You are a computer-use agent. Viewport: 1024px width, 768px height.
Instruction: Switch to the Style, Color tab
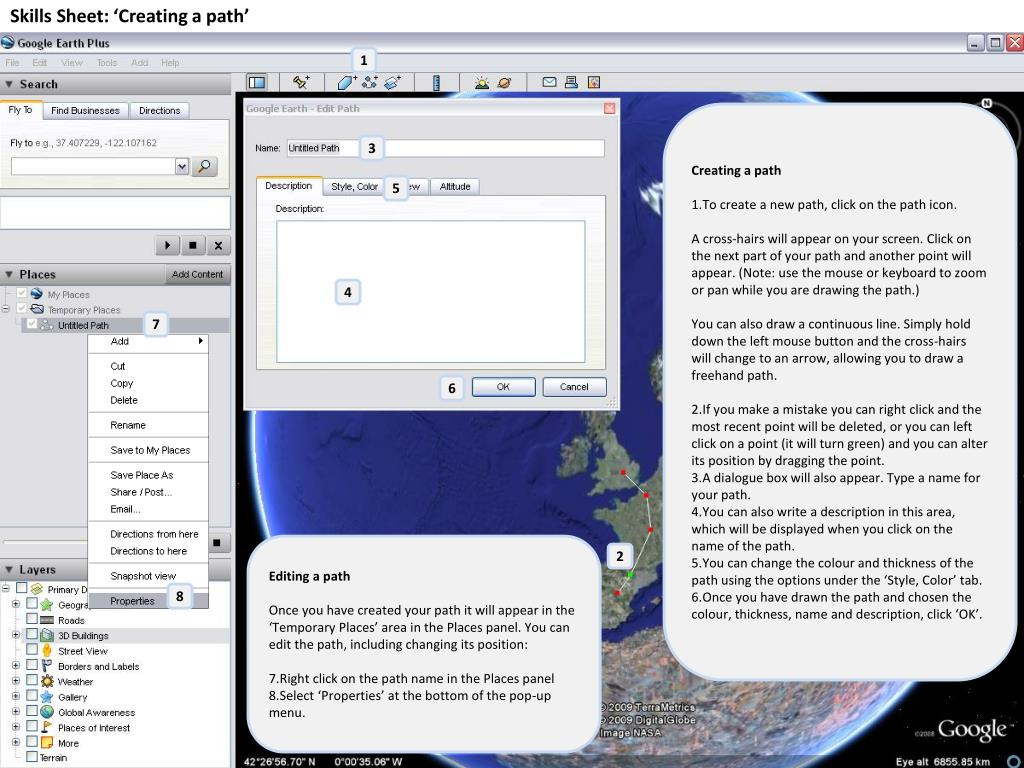click(355, 187)
